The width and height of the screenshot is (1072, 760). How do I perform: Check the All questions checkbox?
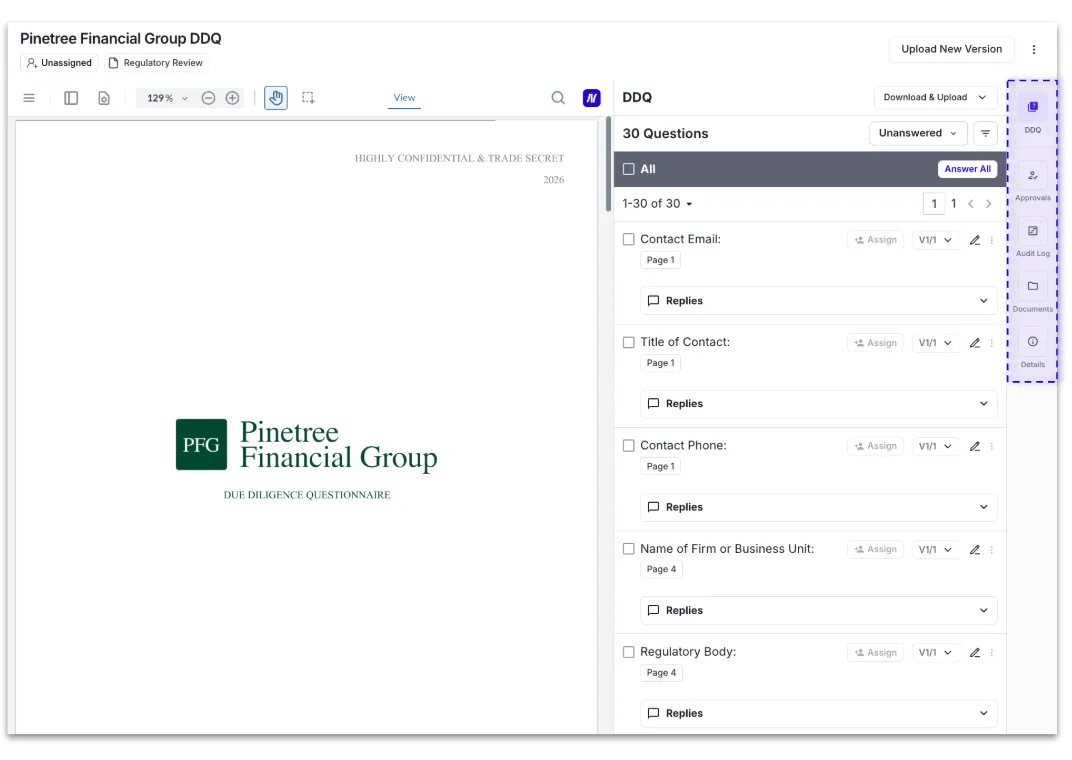pos(628,169)
